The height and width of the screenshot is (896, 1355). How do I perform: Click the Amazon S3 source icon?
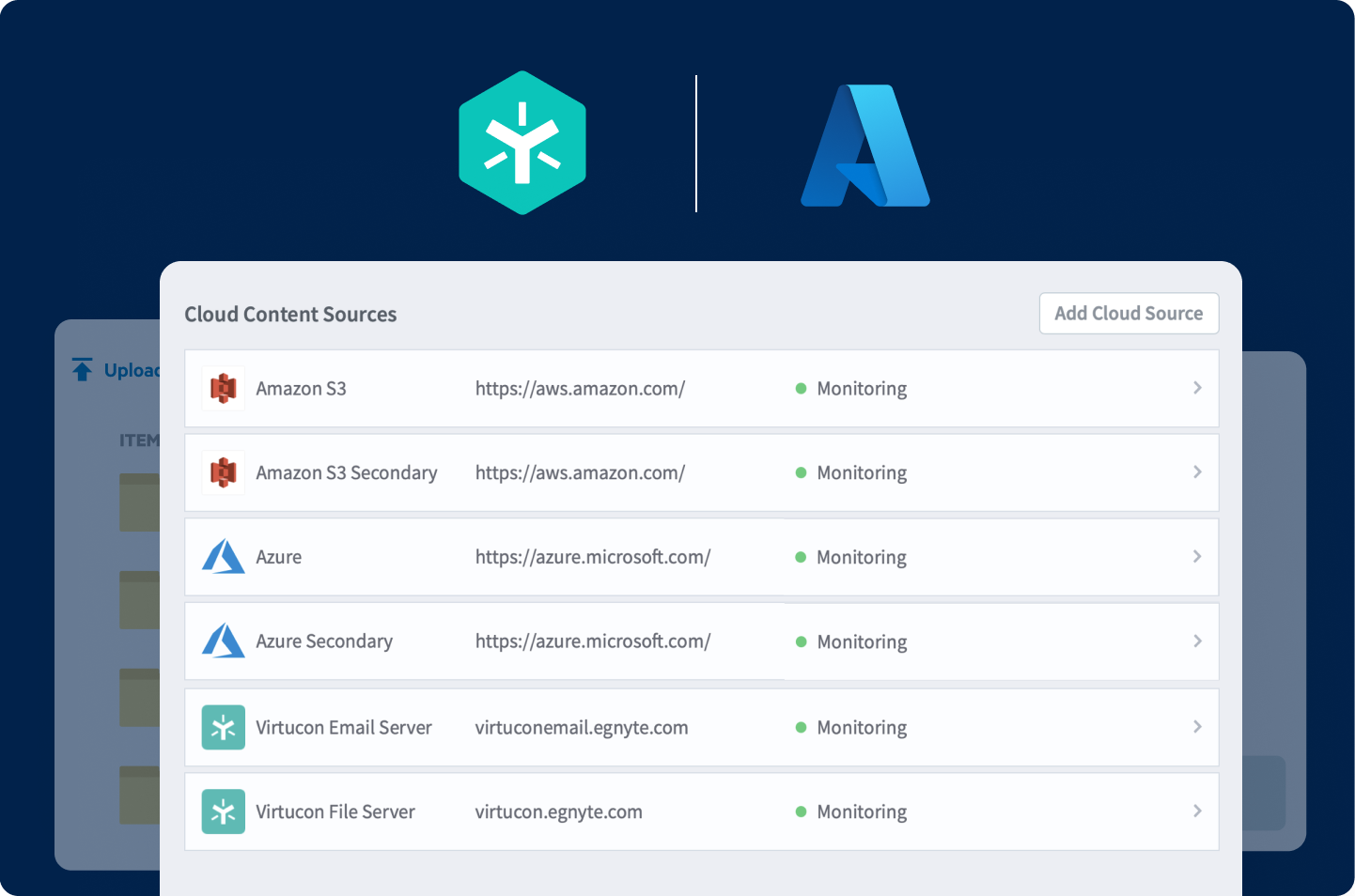point(223,388)
